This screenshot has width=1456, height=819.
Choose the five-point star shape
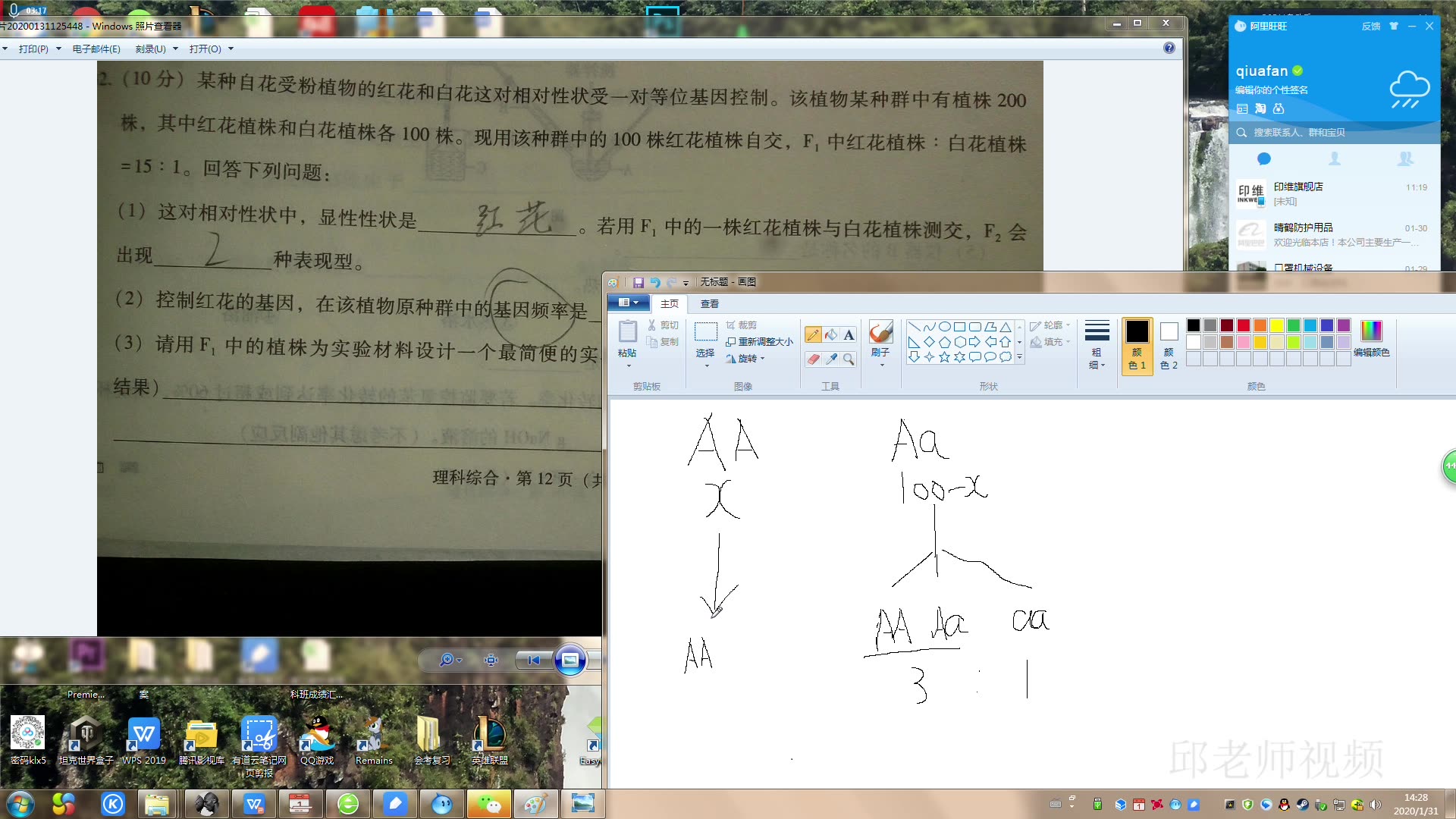pos(944,357)
